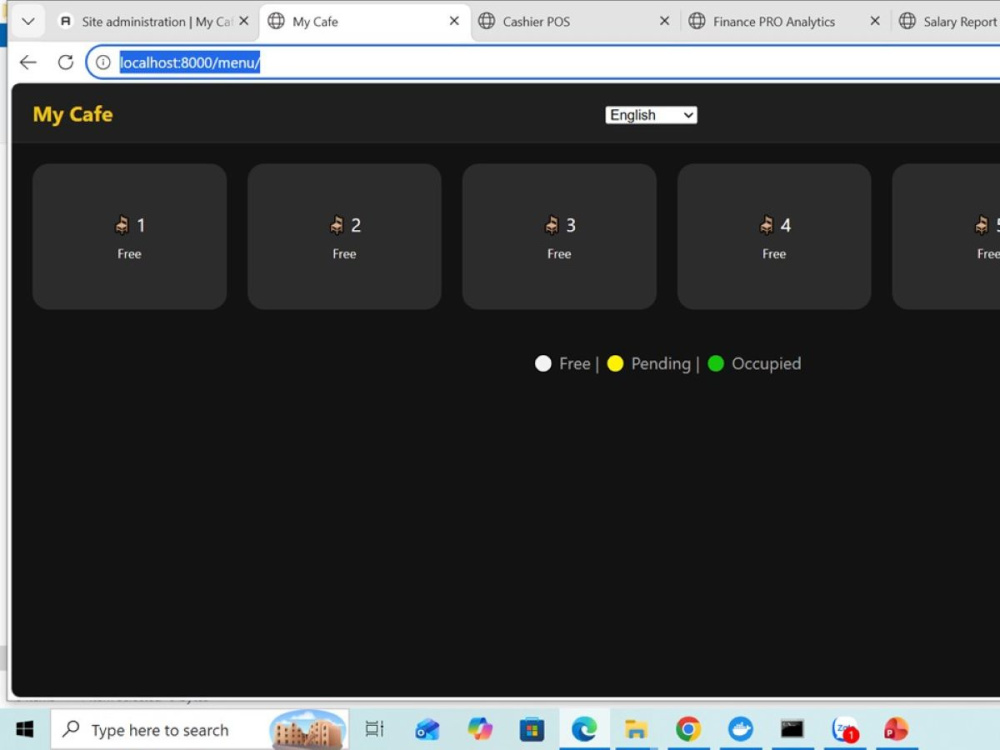Screen dimensions: 1000x750
Task: Click the chair icon on table 2
Action: [x=337, y=225]
